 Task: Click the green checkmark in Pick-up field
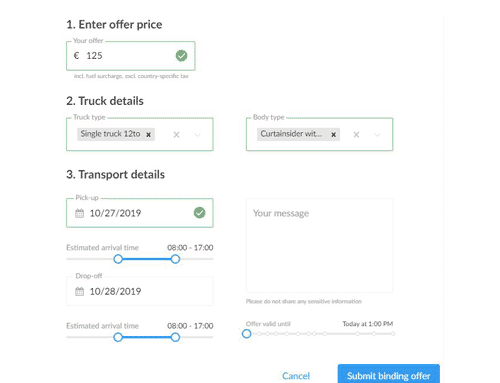point(199,213)
